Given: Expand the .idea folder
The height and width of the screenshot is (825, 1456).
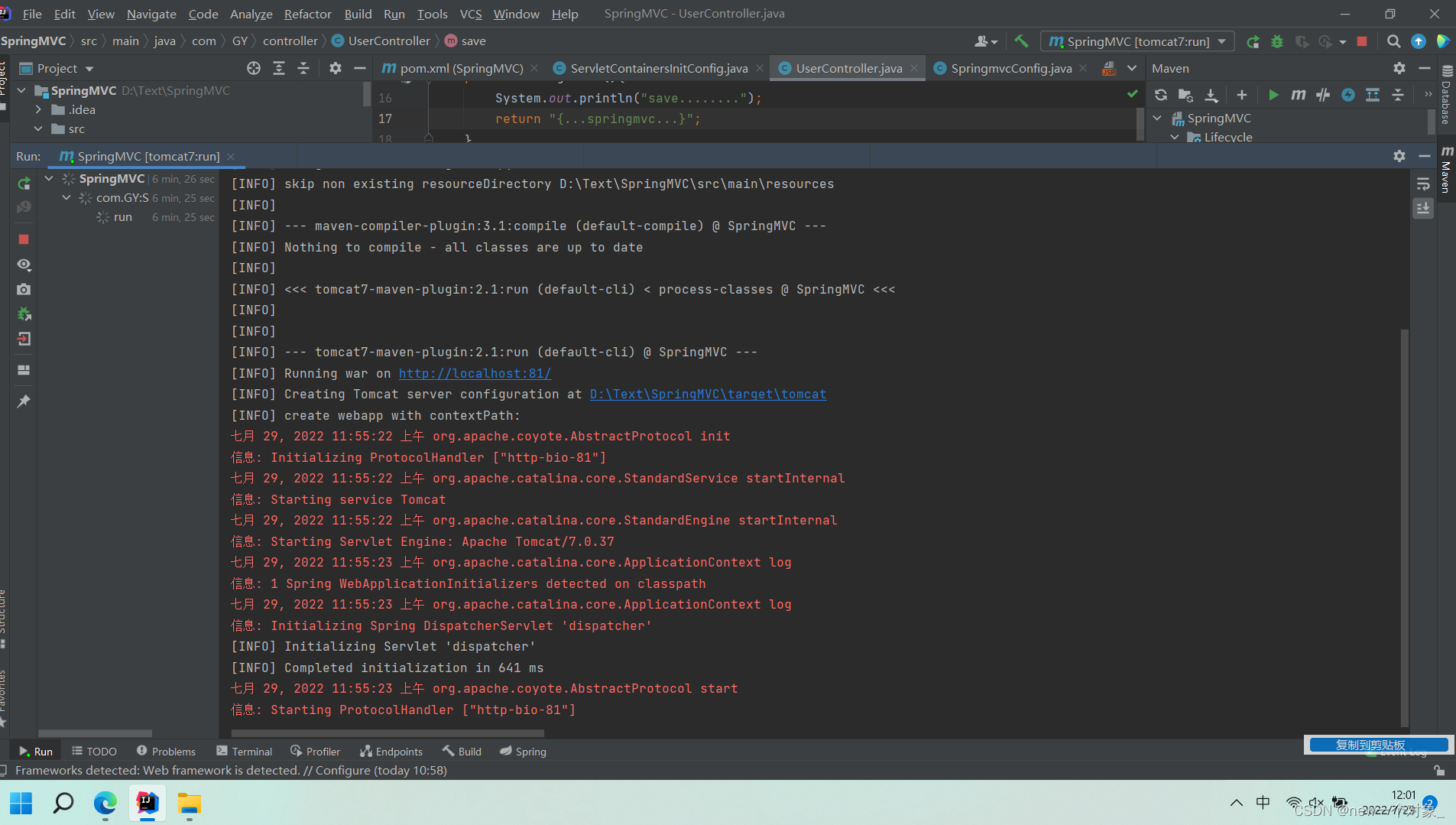Looking at the screenshot, I should pyautogui.click(x=38, y=109).
